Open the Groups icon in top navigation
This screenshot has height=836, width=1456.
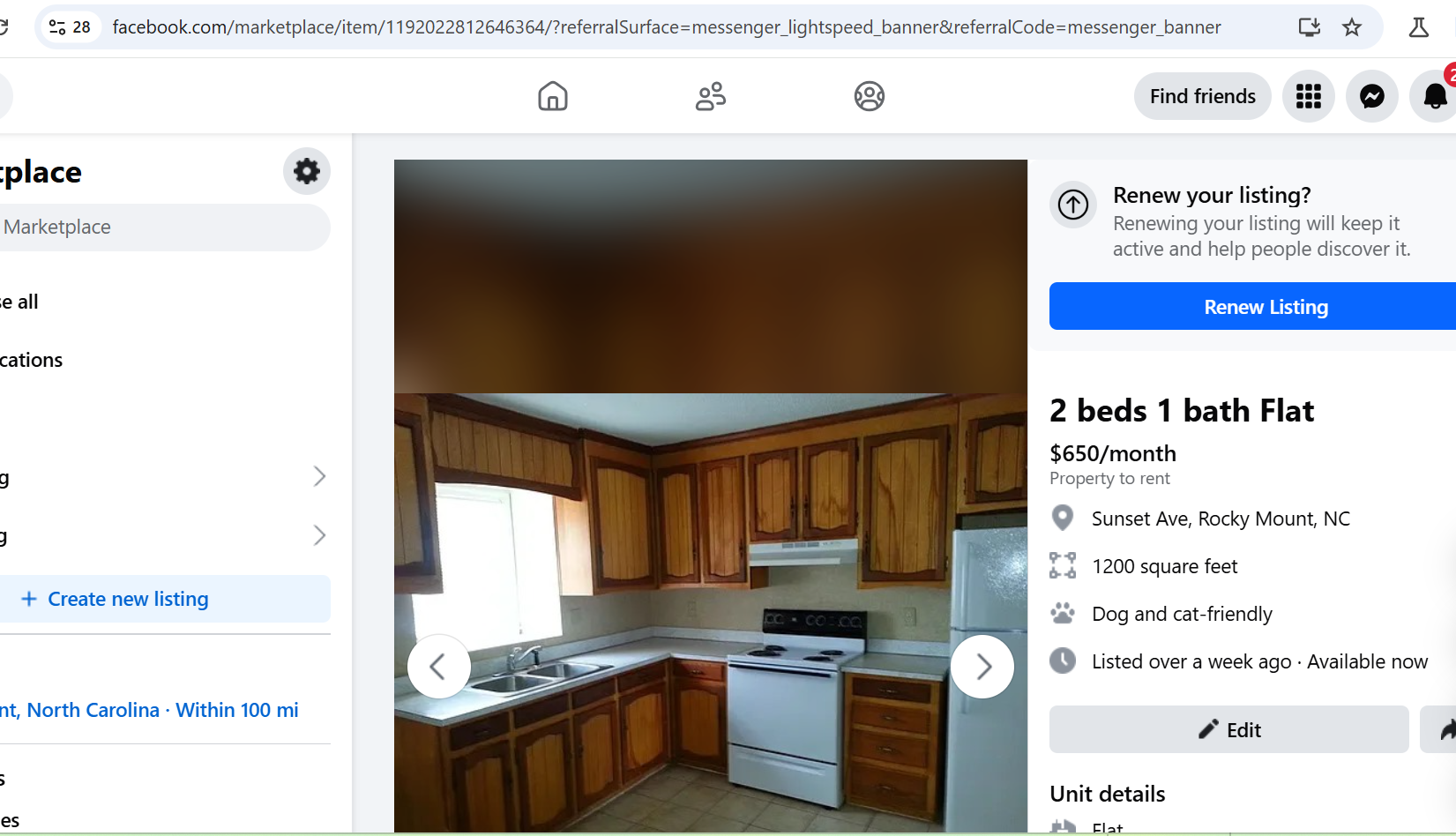870,96
